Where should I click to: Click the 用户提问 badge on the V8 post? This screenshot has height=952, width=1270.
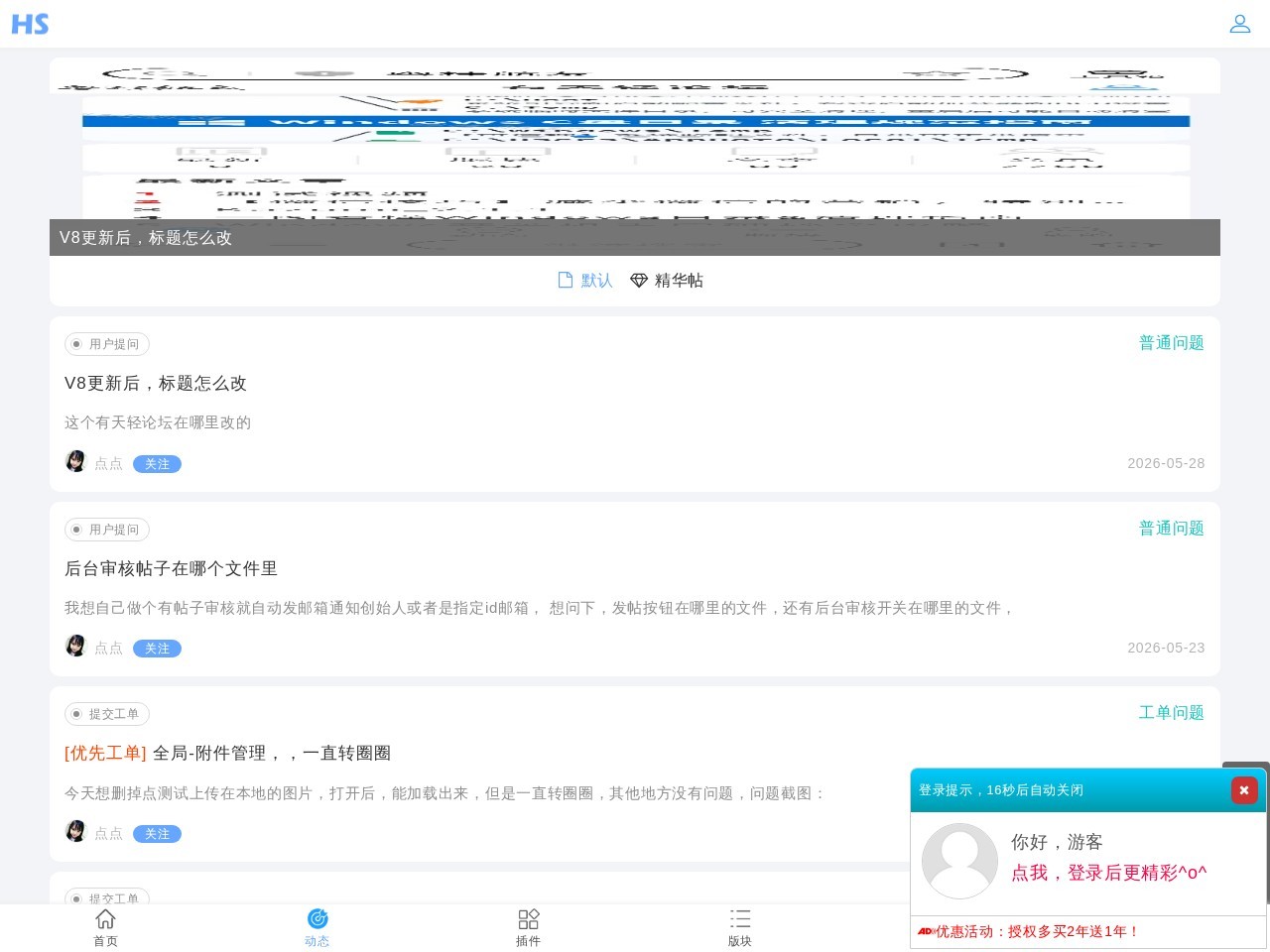pos(107,344)
